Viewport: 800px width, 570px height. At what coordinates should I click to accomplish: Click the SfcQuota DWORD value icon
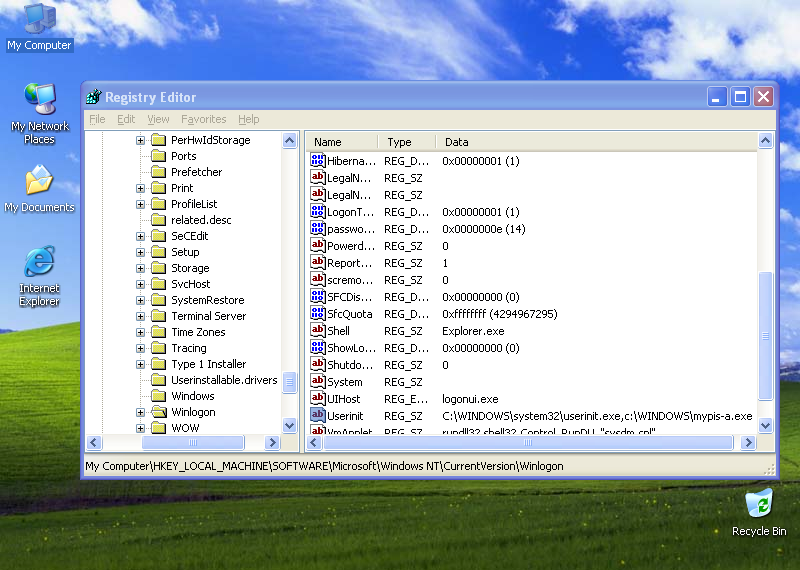coord(317,313)
